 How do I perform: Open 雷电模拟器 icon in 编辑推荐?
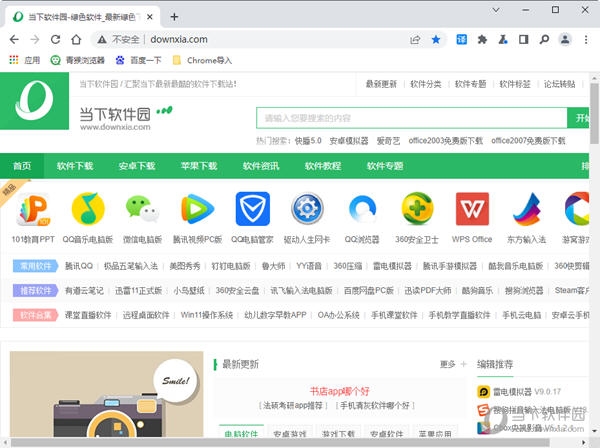click(x=484, y=392)
